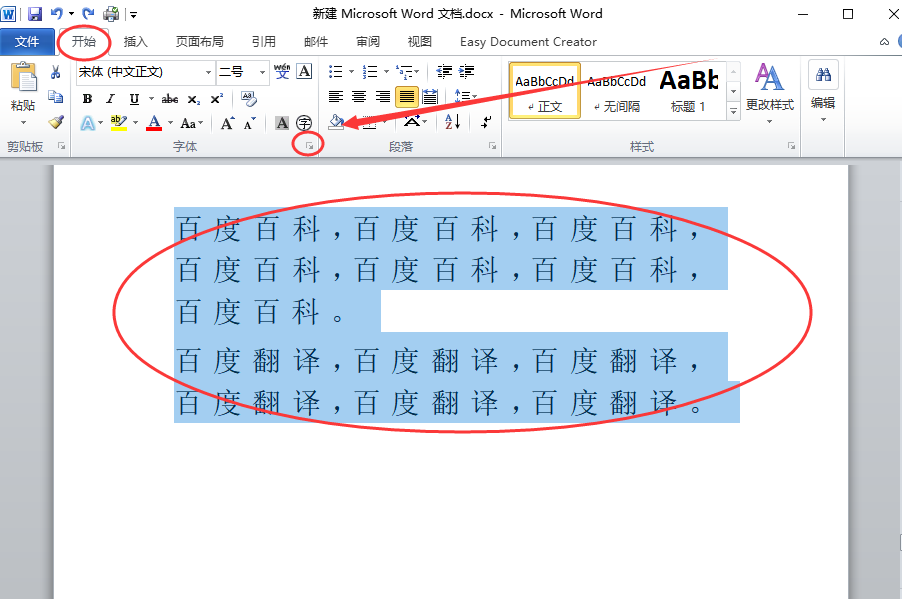Click Undo in quick access toolbar
Image resolution: width=902 pixels, height=599 pixels.
pyautogui.click(x=56, y=13)
